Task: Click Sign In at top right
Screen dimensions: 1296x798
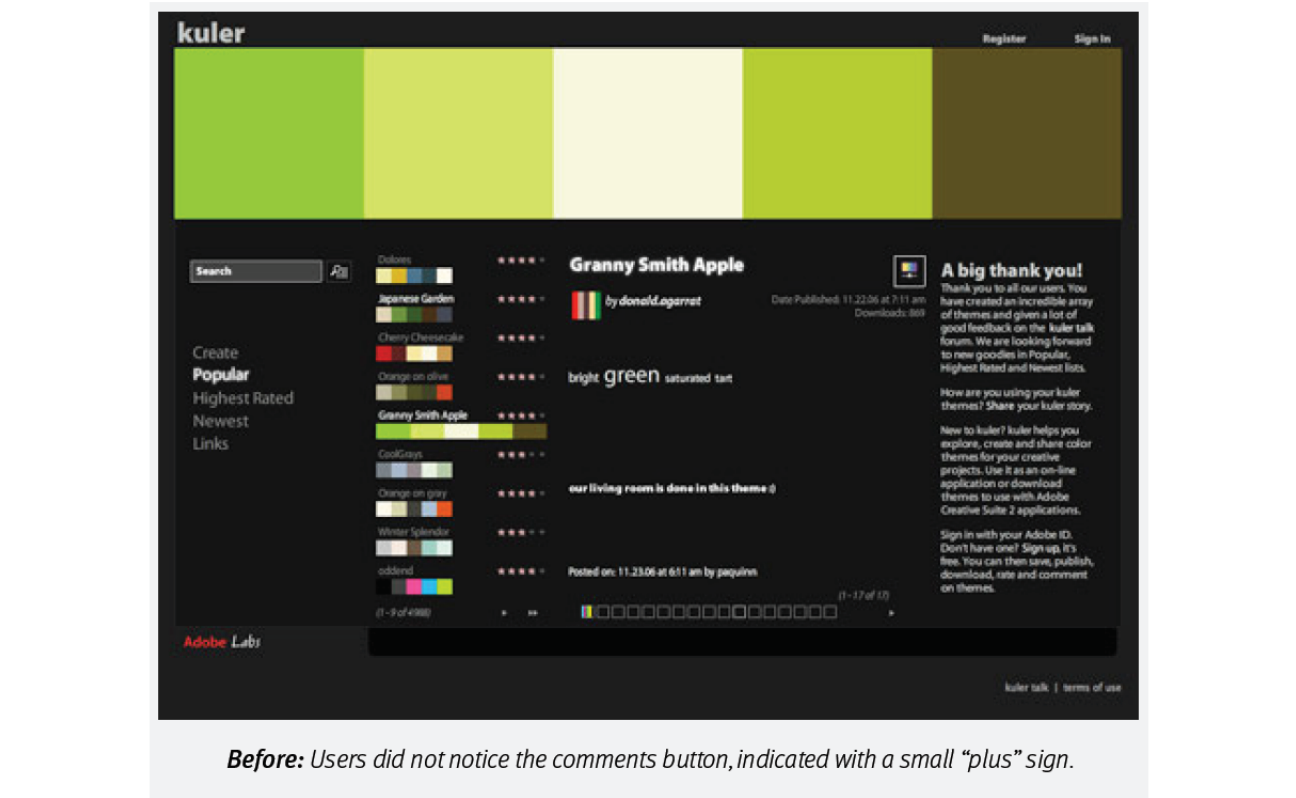Action: (1092, 39)
